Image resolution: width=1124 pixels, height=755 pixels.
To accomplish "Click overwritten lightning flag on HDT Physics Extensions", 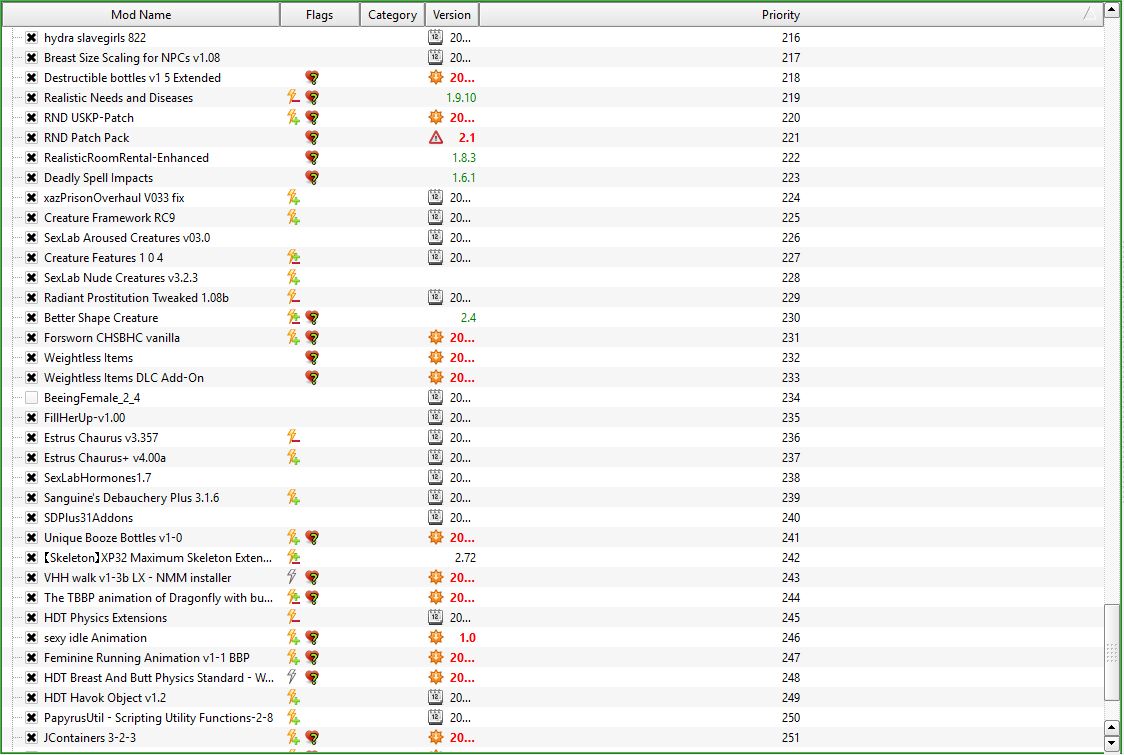I will pyautogui.click(x=293, y=618).
